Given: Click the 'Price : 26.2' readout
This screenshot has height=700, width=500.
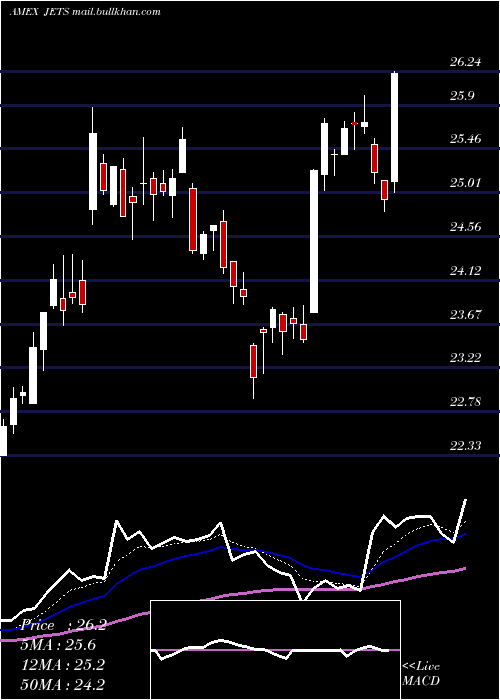Looking at the screenshot, I should (64, 625).
